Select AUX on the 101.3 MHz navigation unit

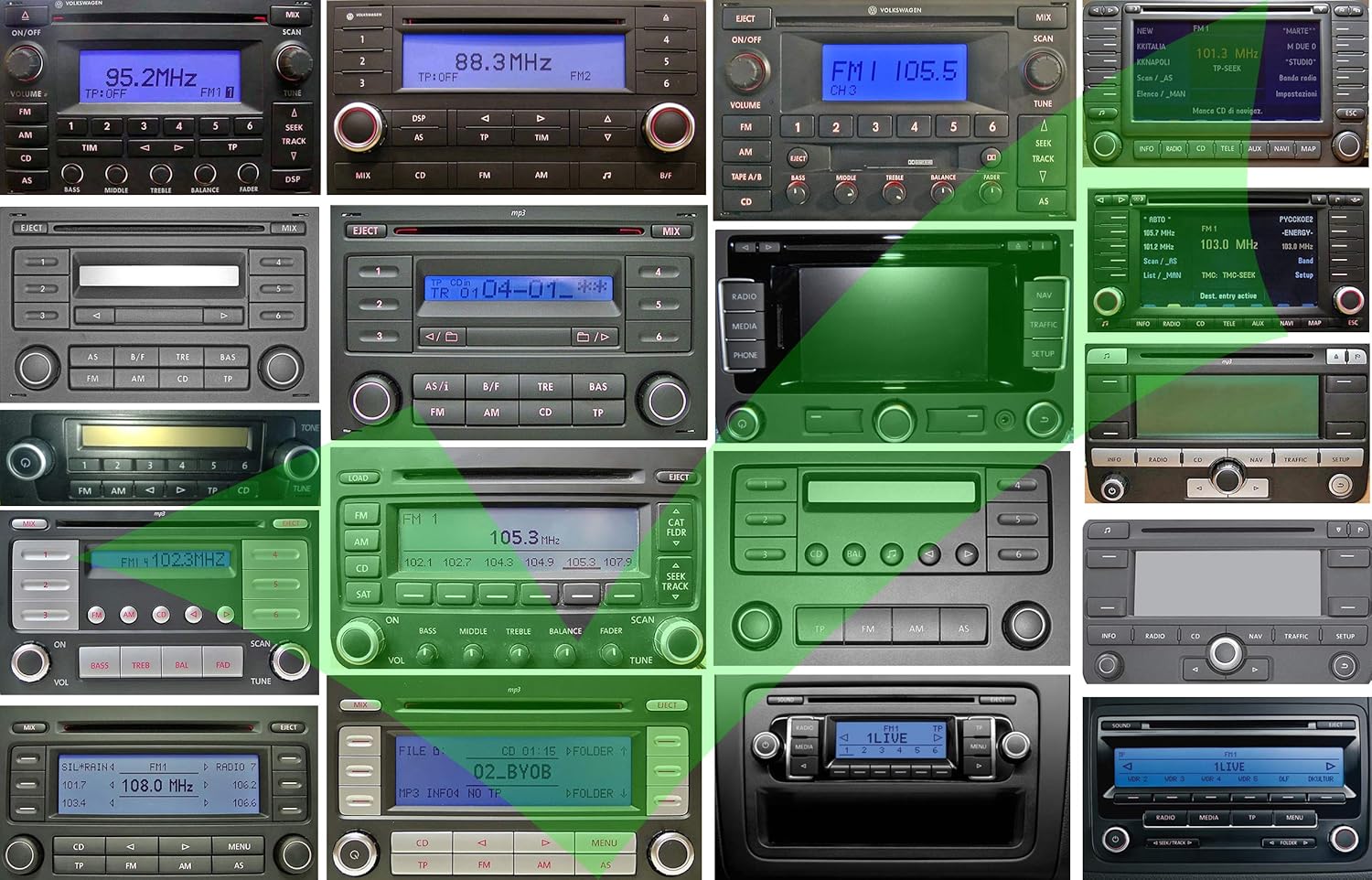(1254, 148)
